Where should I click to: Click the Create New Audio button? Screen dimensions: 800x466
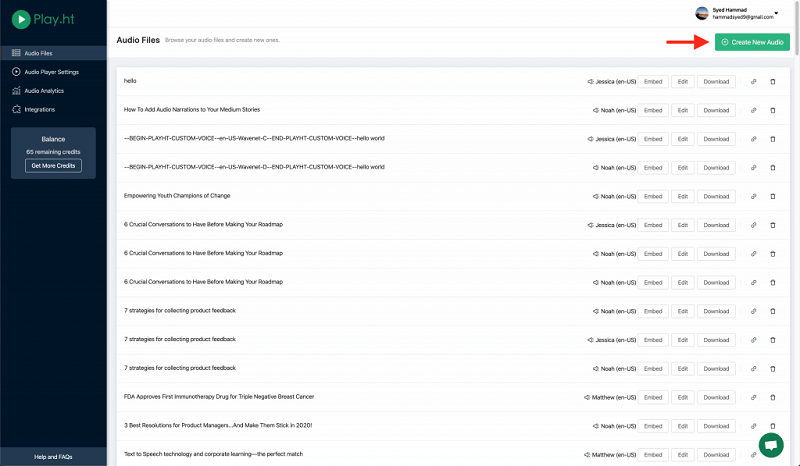(x=752, y=42)
